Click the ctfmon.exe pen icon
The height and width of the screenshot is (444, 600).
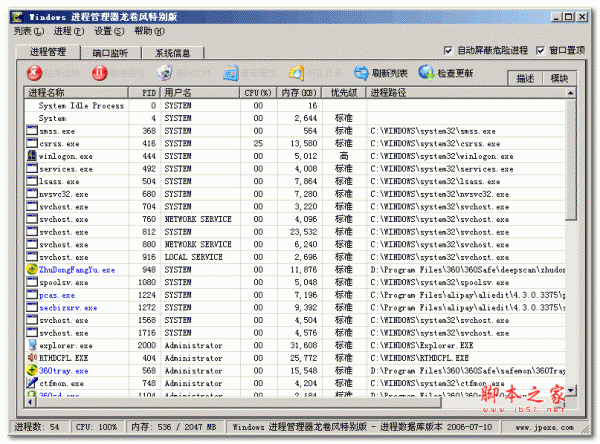pos(32,383)
